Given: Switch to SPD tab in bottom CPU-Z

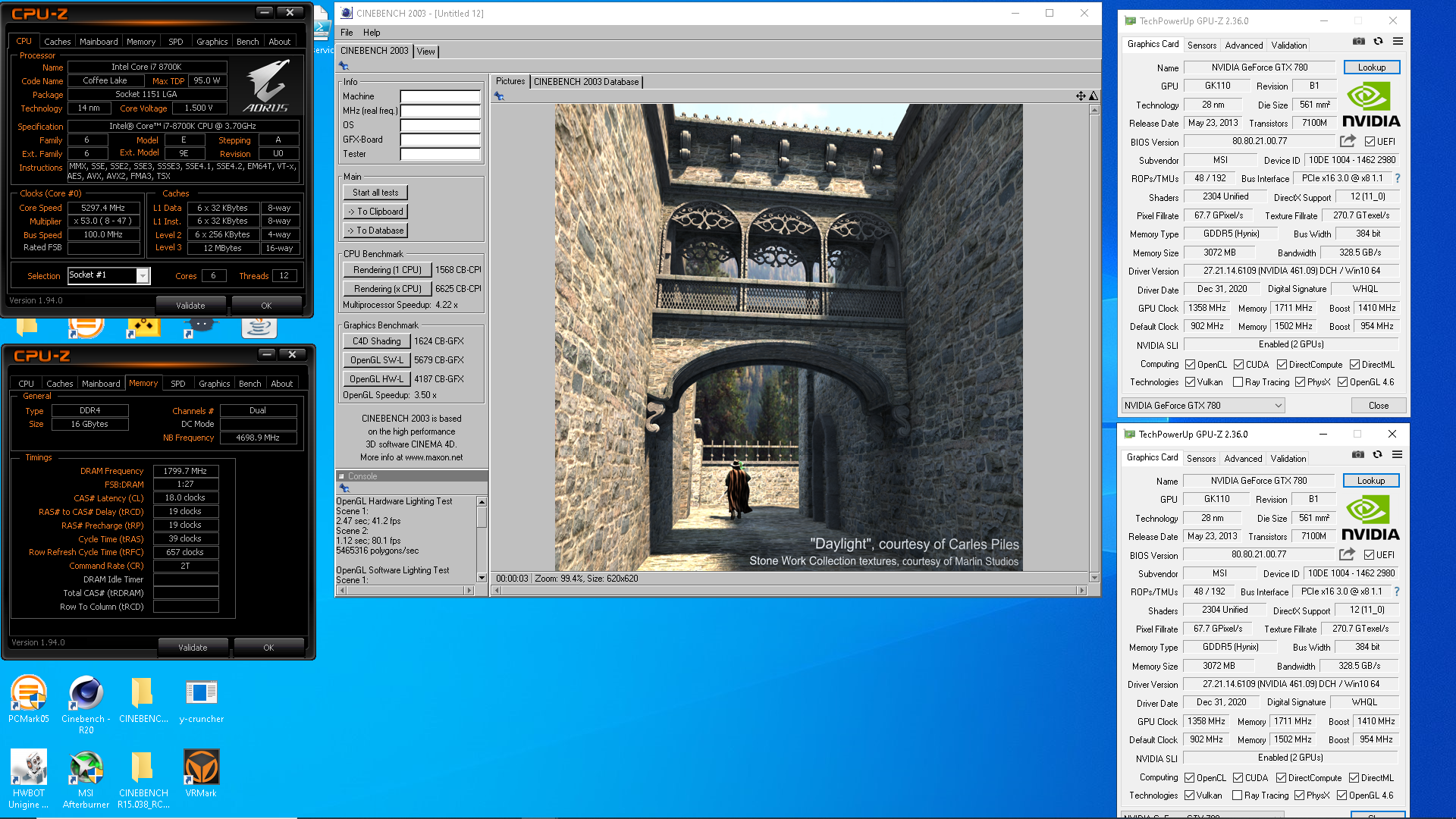Looking at the screenshot, I should pyautogui.click(x=177, y=384).
